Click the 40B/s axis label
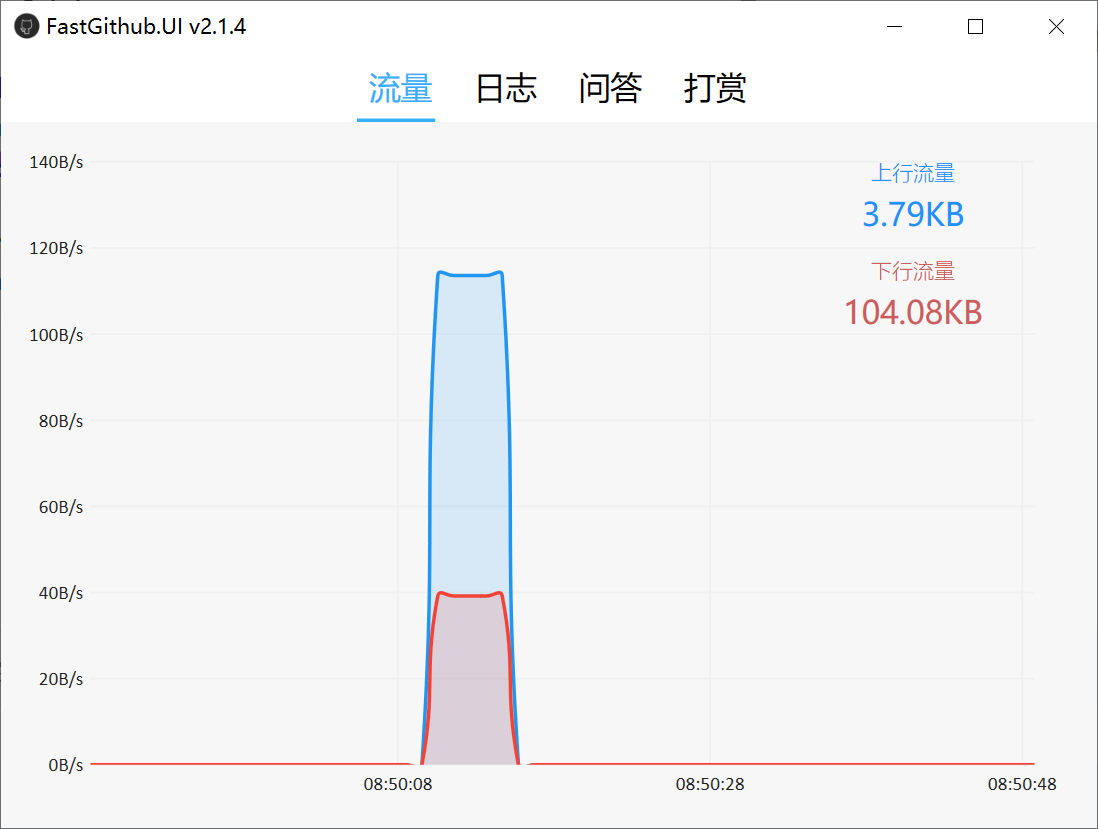This screenshot has height=829, width=1098. (61, 594)
